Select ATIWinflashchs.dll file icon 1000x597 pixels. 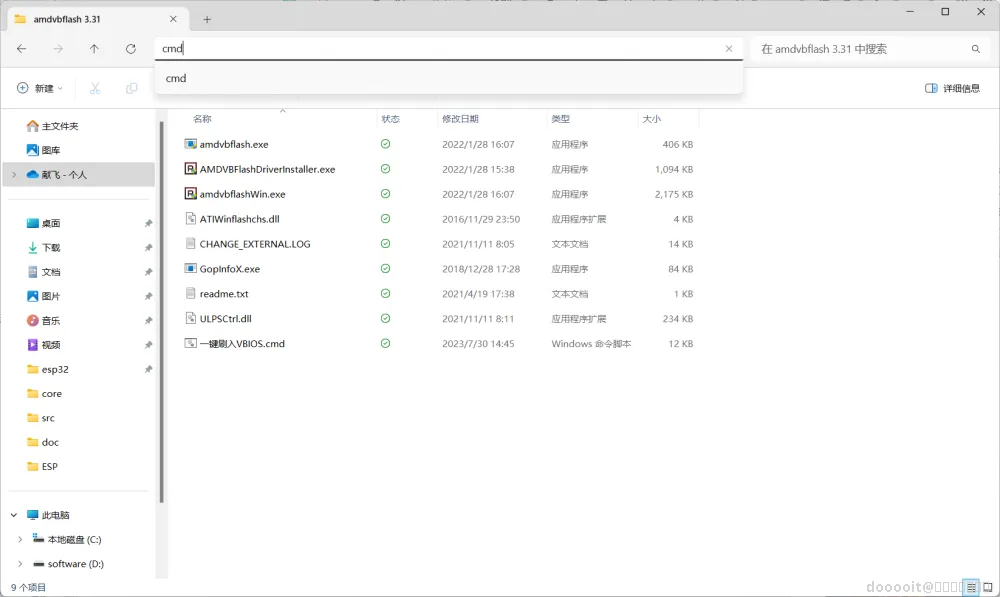coord(190,219)
